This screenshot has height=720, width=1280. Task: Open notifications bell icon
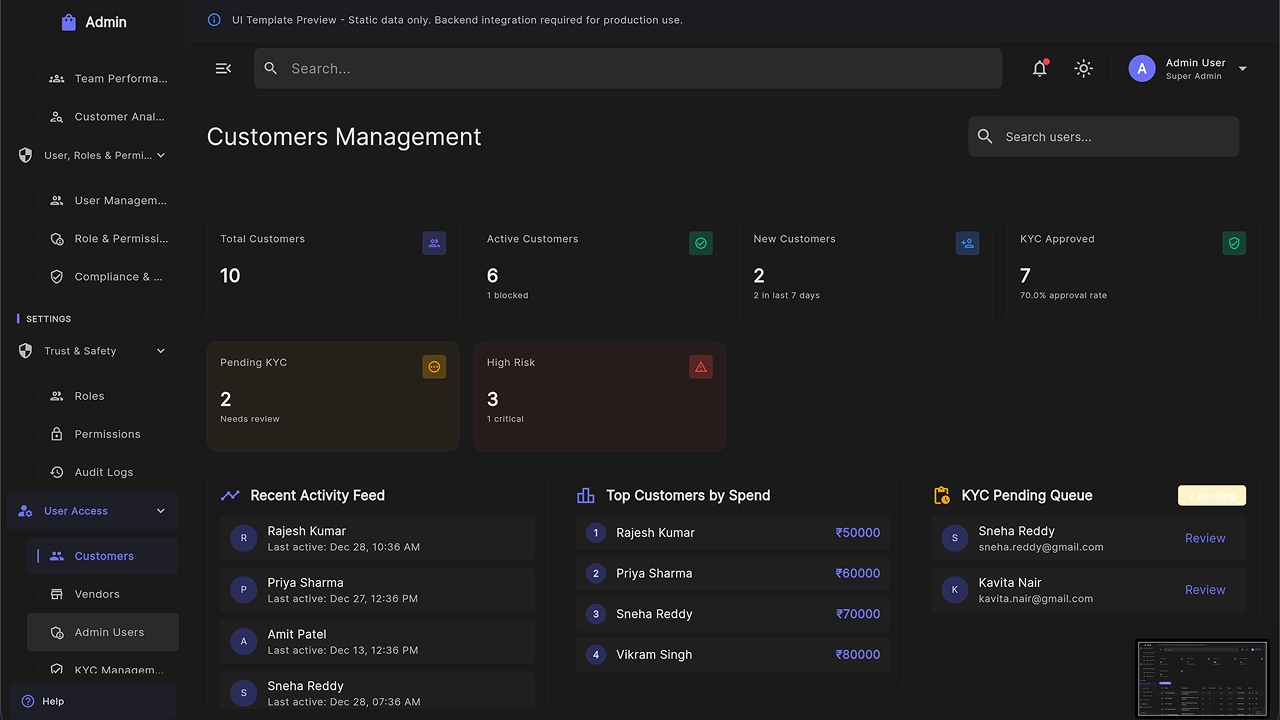[x=1040, y=68]
